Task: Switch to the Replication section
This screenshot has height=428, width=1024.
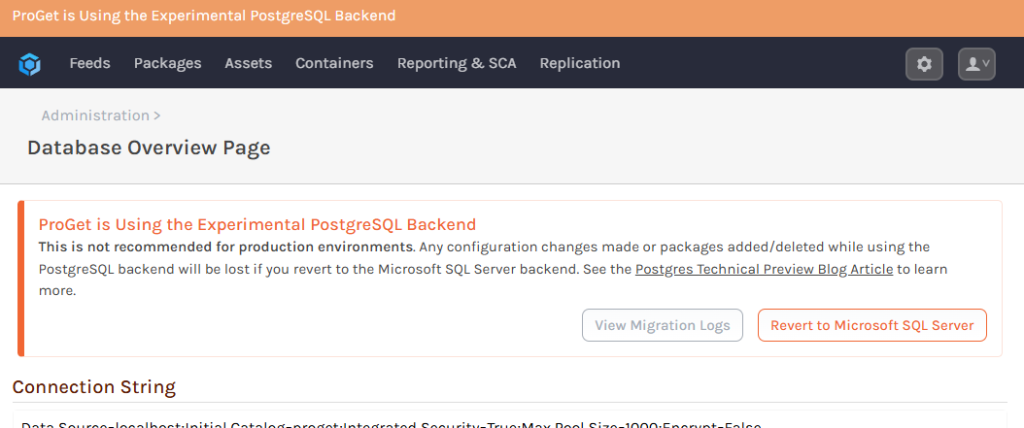Action: [x=579, y=63]
